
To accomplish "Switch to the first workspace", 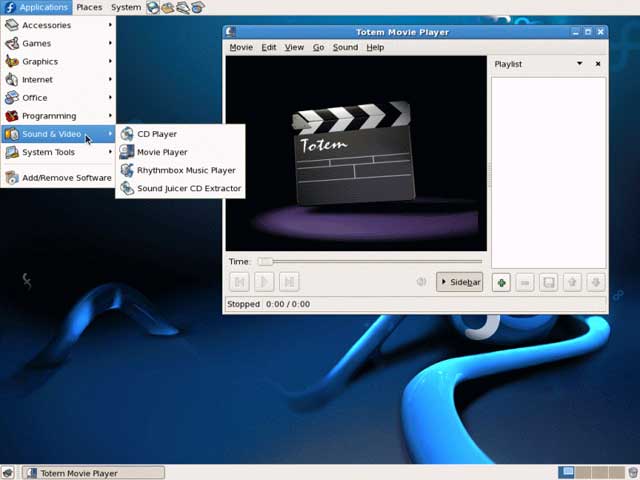I will 566,473.
